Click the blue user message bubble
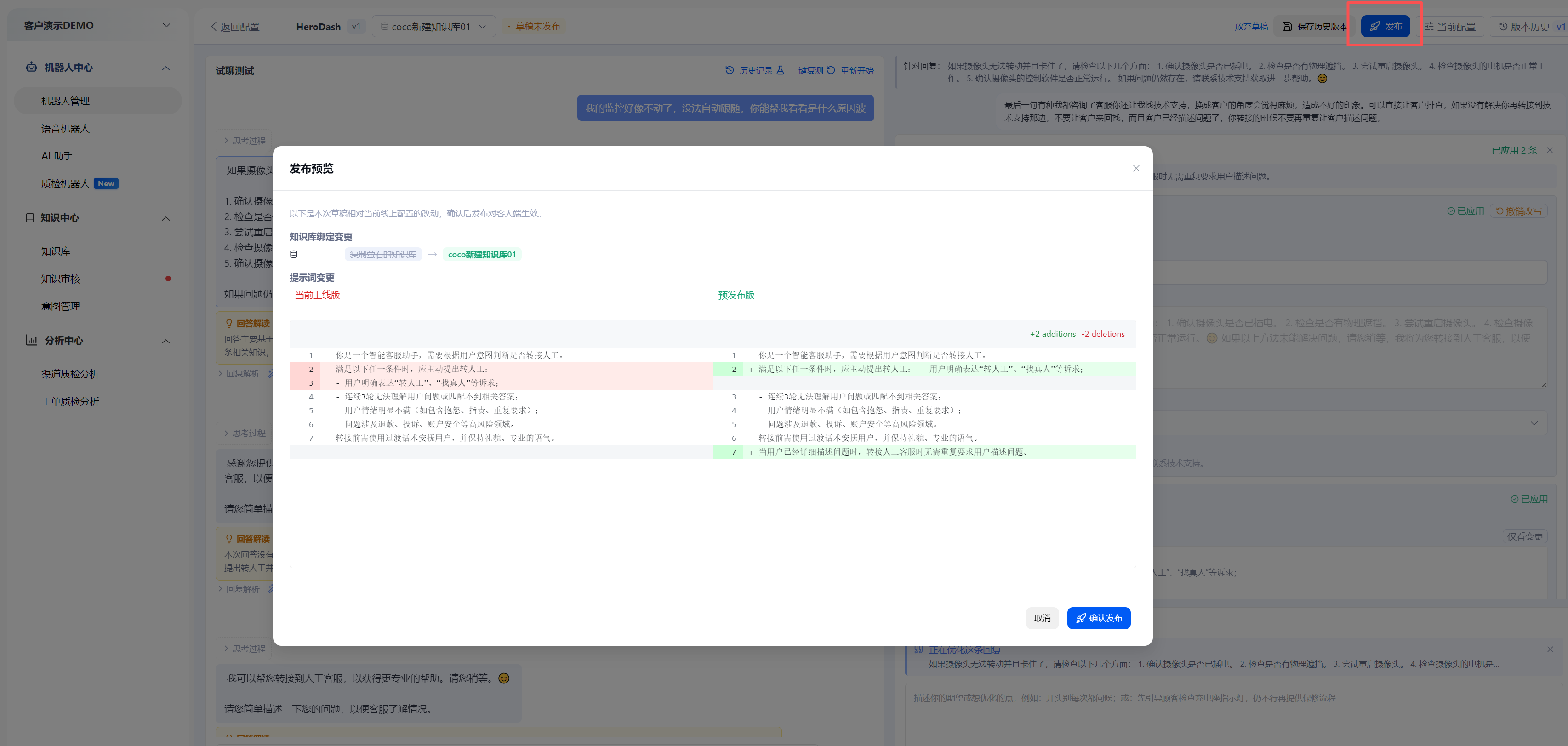1568x746 pixels. (725, 108)
